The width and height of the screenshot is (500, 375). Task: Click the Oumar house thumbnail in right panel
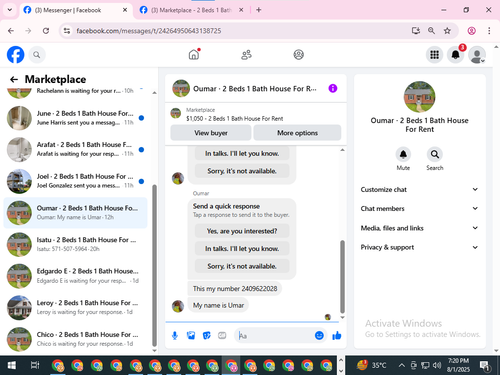tap(419, 97)
